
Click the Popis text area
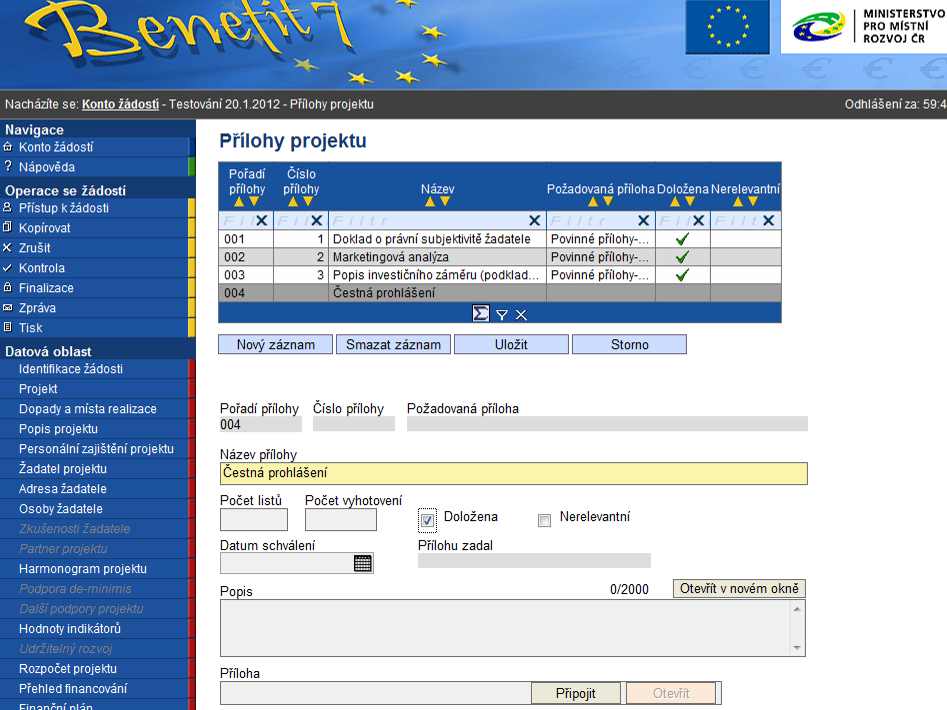pos(513,628)
